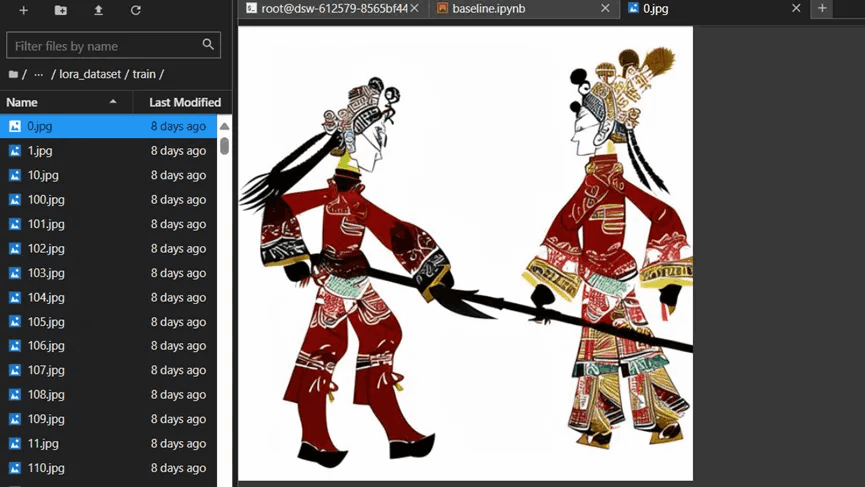The width and height of the screenshot is (865, 487).
Task: Open a new tab with the plus button
Action: tap(822, 8)
